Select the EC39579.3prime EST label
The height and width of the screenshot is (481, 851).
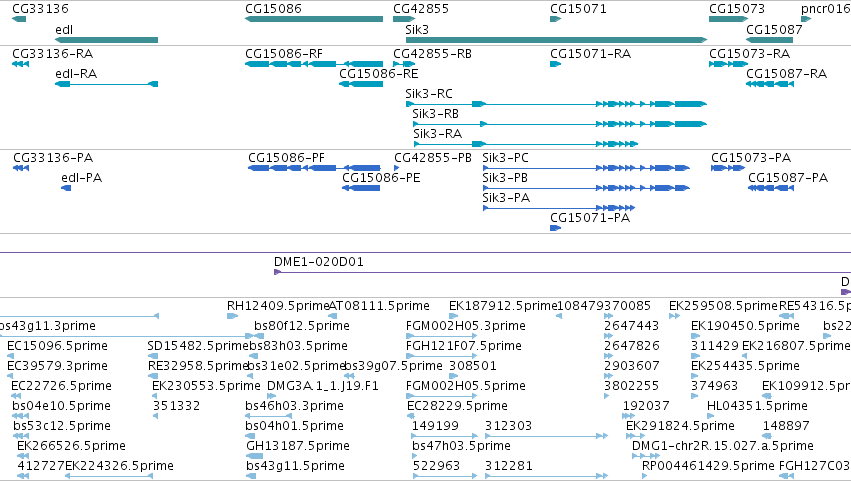click(x=58, y=366)
